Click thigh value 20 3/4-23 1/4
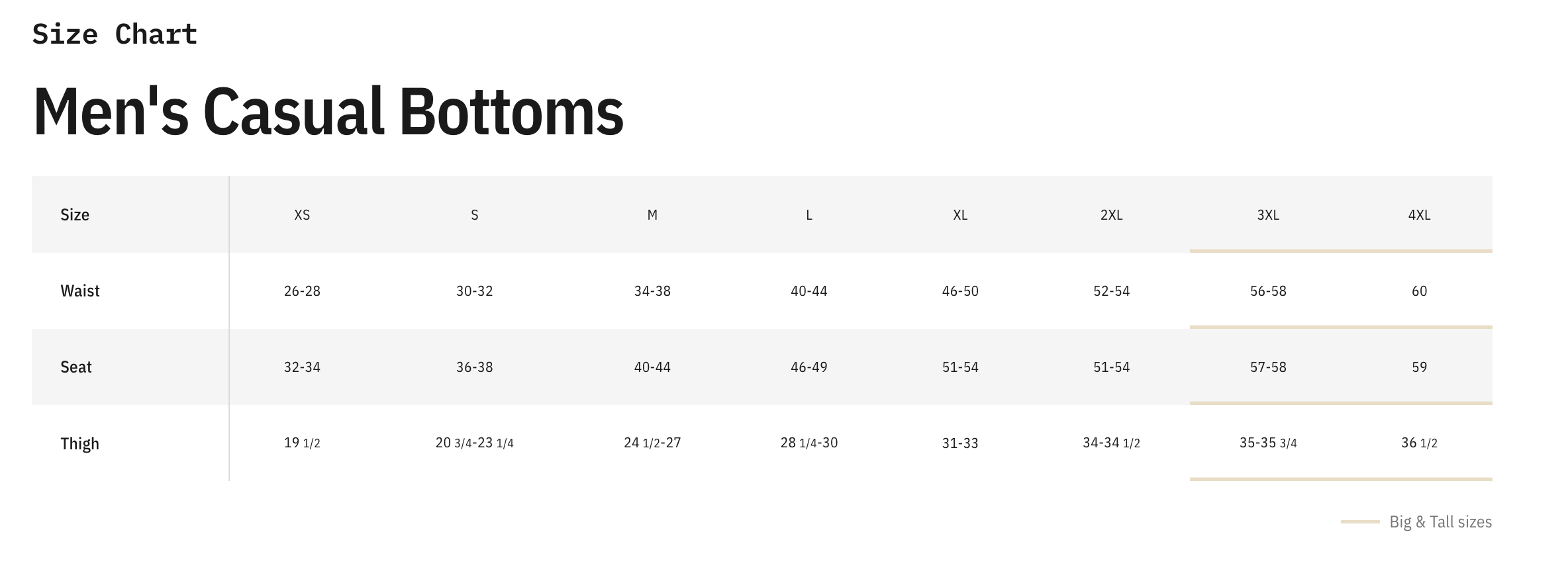The width and height of the screenshot is (1568, 585). pyautogui.click(x=474, y=443)
